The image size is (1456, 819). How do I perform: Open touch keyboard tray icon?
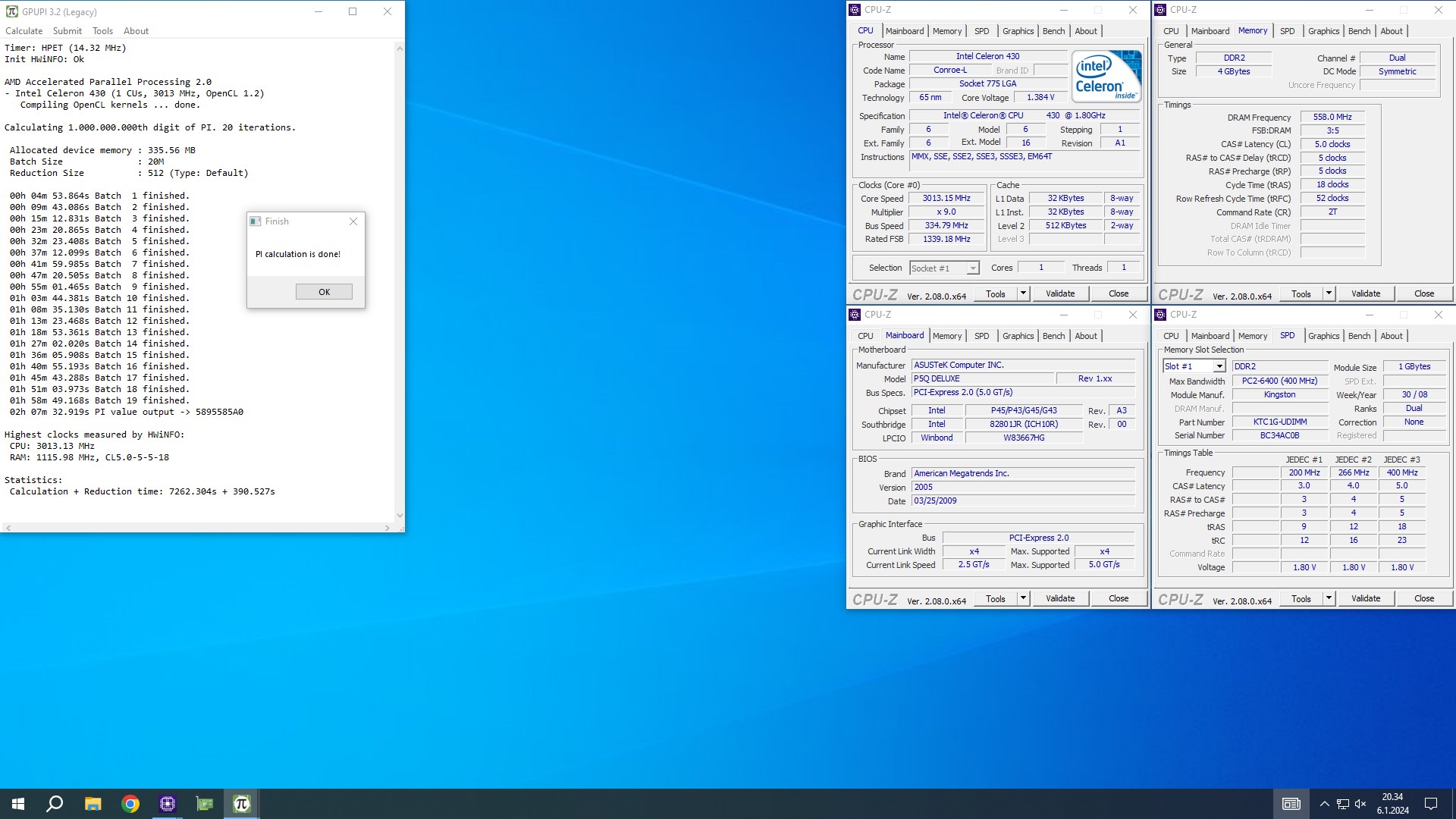1291,804
